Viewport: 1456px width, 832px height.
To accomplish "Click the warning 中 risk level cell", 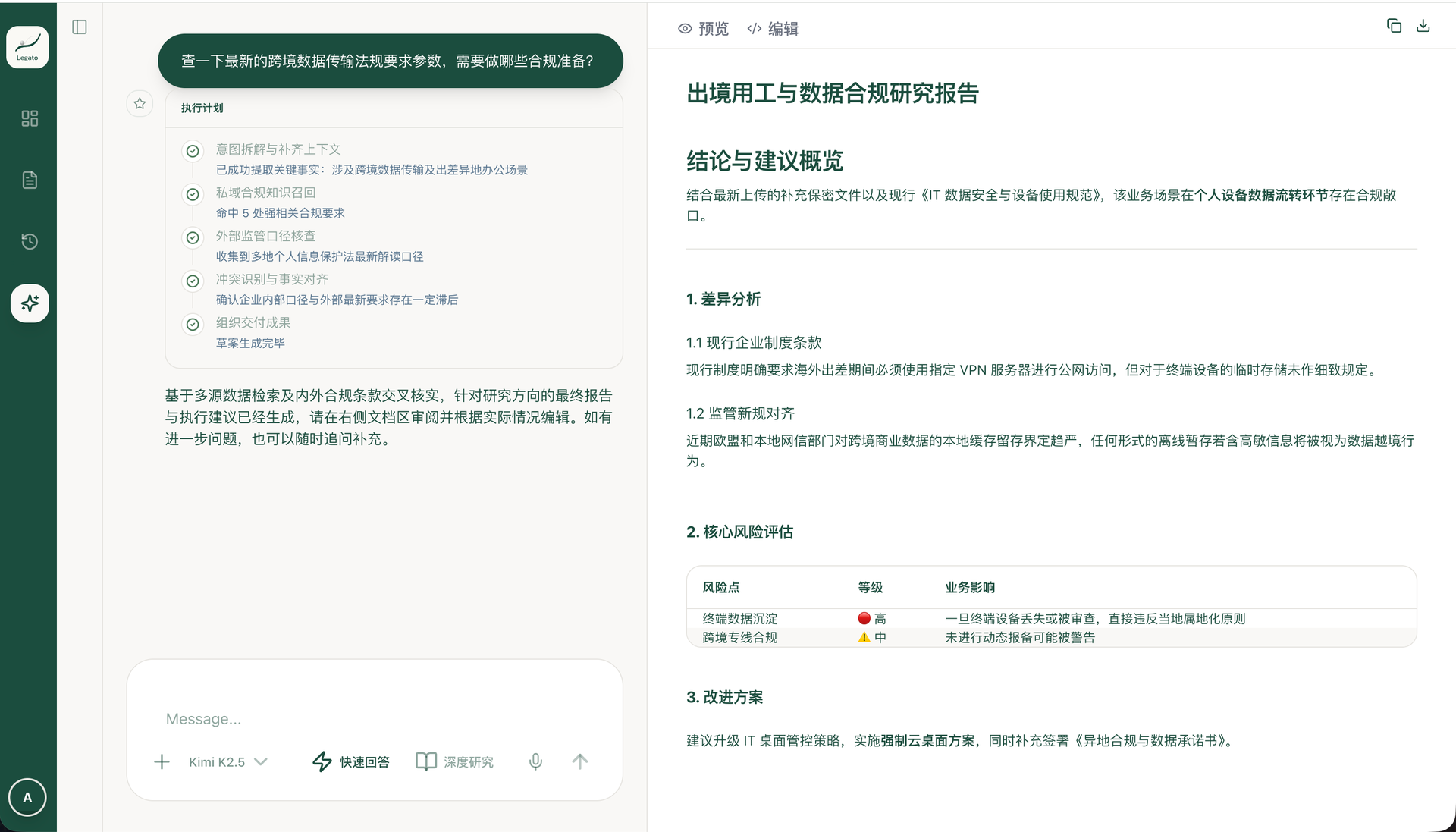I will [x=872, y=637].
